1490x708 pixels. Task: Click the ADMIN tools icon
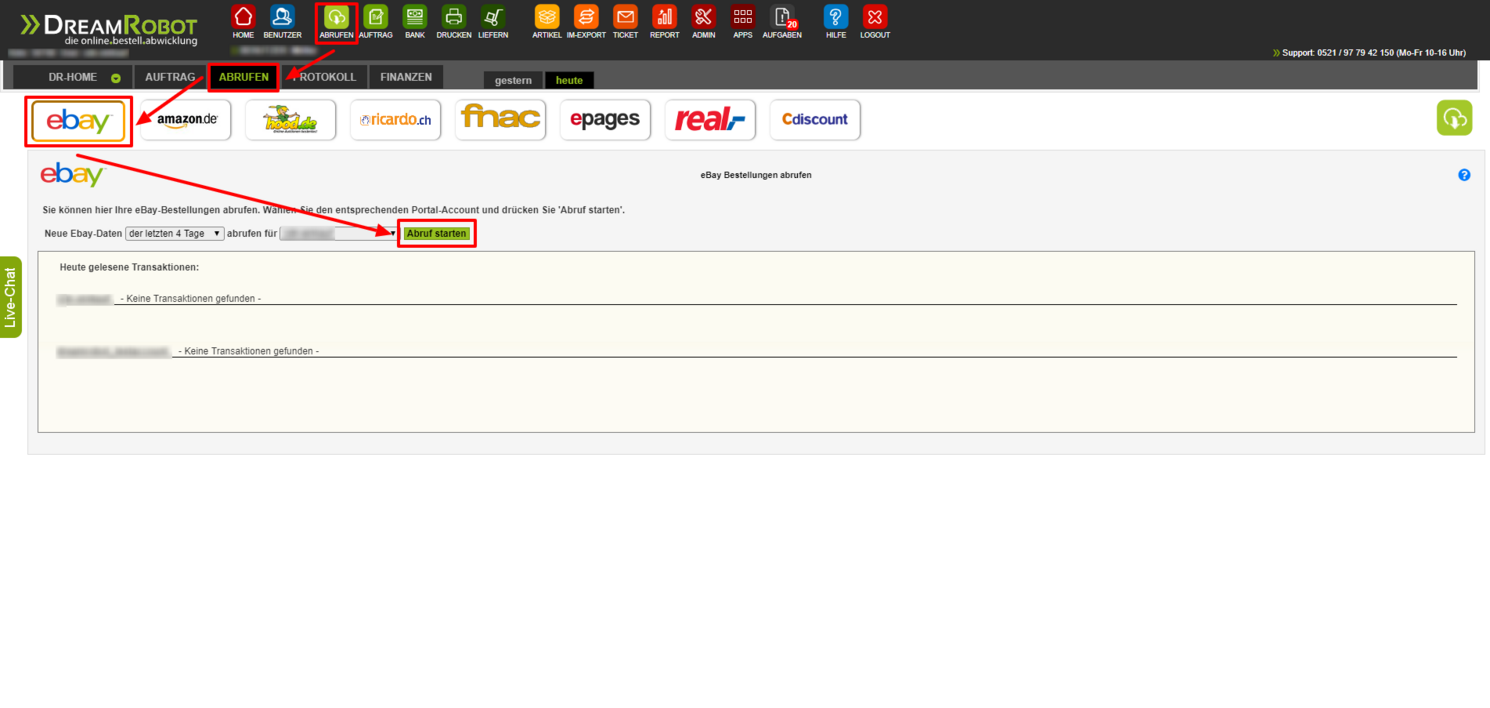704,16
